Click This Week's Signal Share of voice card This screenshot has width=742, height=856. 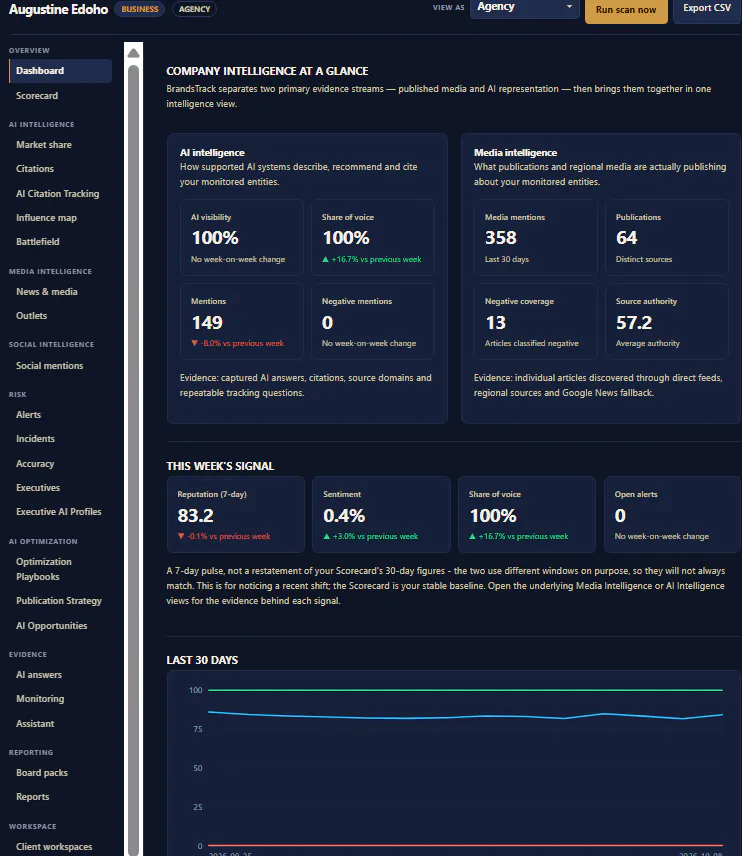click(527, 514)
